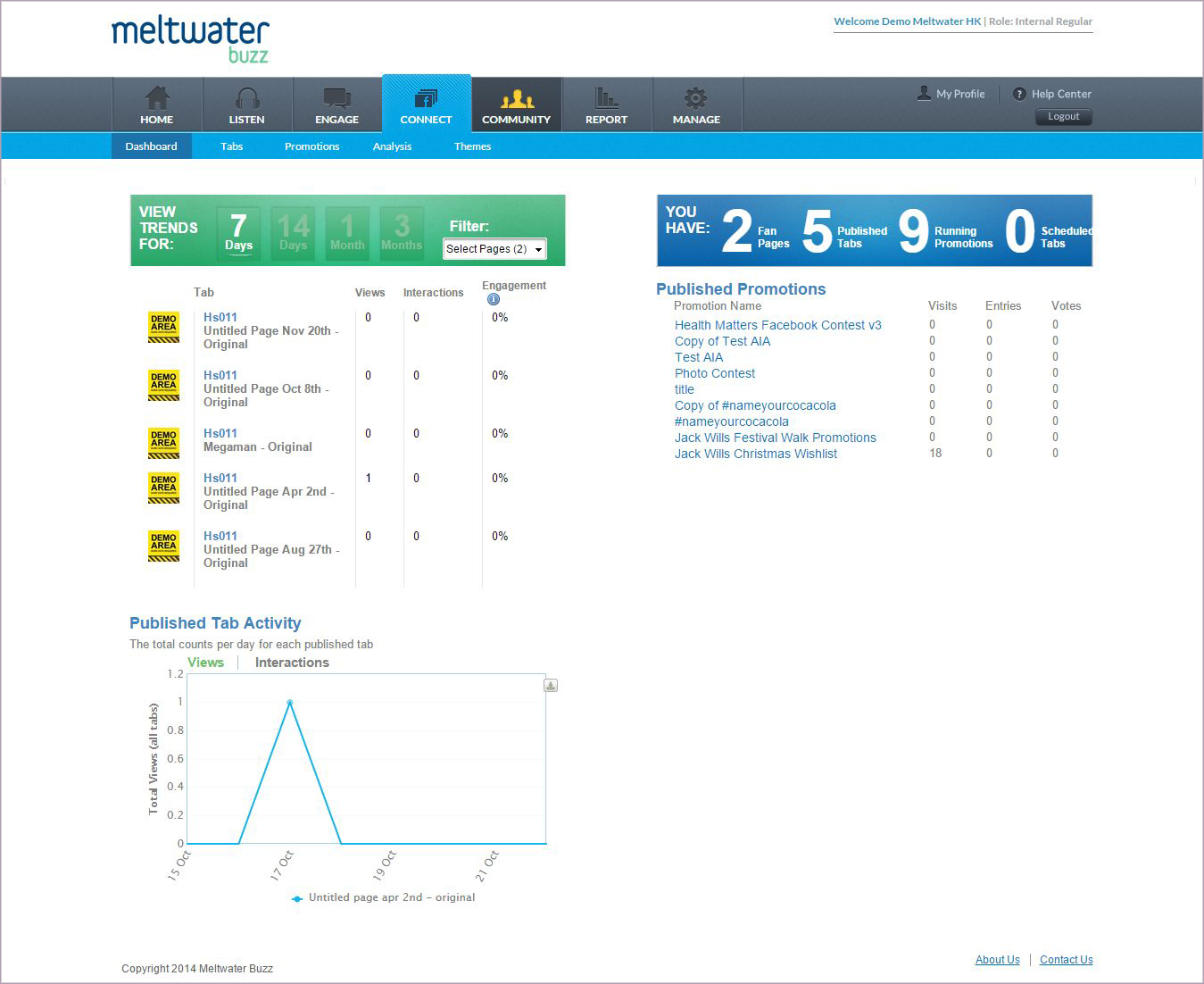Open Listen headphones section
1204x984 pixels.
click(x=246, y=98)
